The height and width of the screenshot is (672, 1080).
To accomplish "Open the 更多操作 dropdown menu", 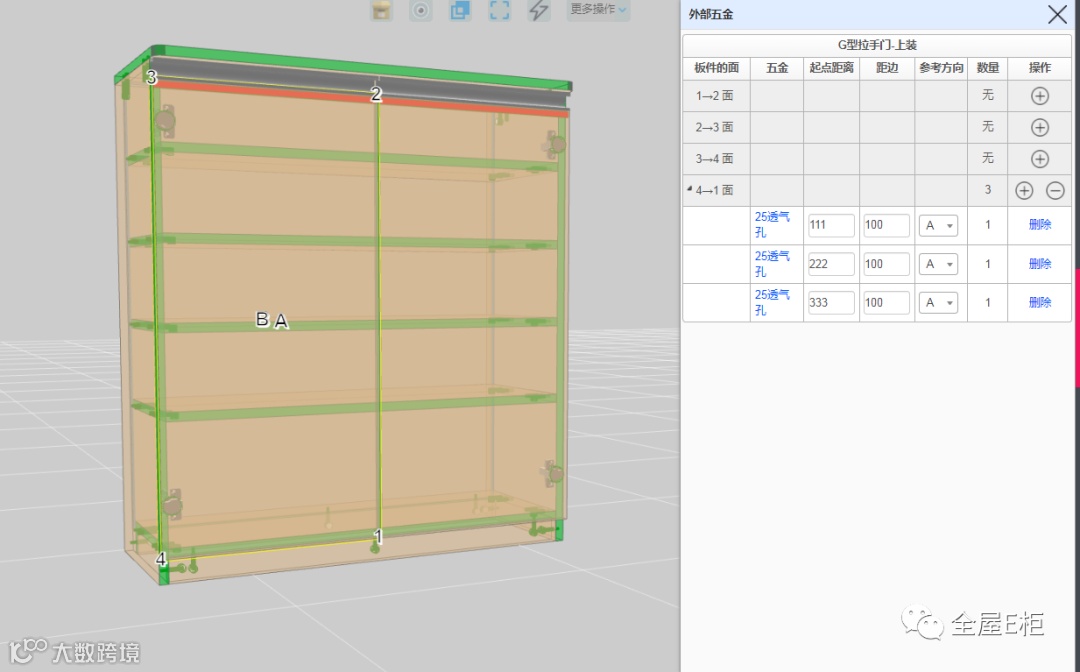I will (598, 9).
